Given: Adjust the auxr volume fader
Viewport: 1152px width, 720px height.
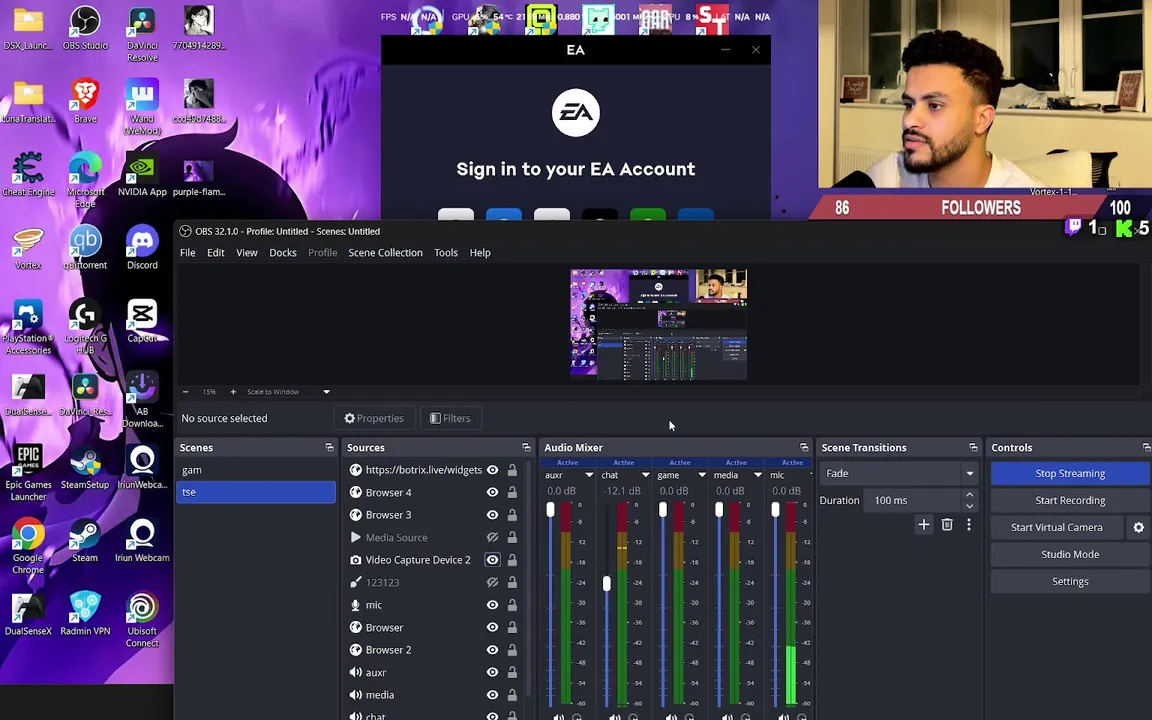Looking at the screenshot, I should pyautogui.click(x=550, y=509).
